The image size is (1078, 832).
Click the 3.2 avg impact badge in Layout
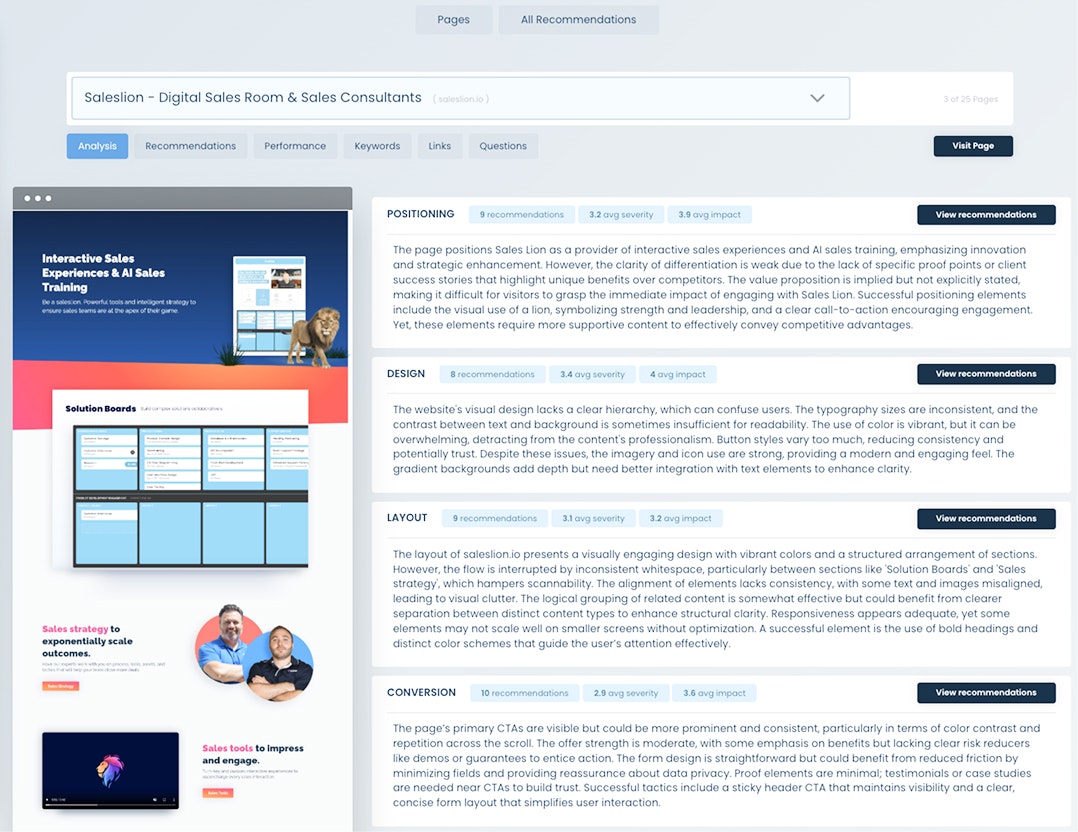(681, 518)
